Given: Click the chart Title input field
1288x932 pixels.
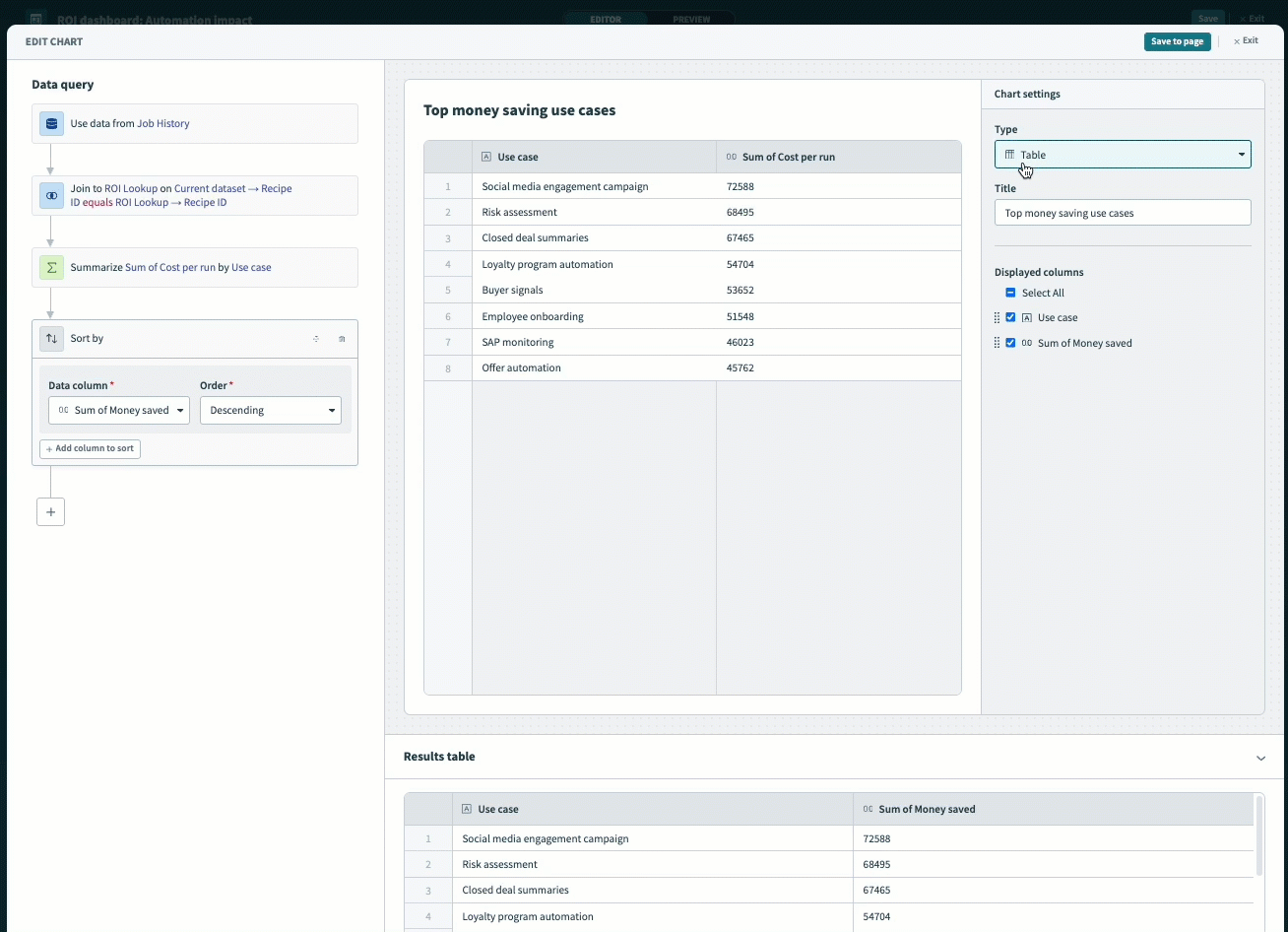Looking at the screenshot, I should point(1123,213).
